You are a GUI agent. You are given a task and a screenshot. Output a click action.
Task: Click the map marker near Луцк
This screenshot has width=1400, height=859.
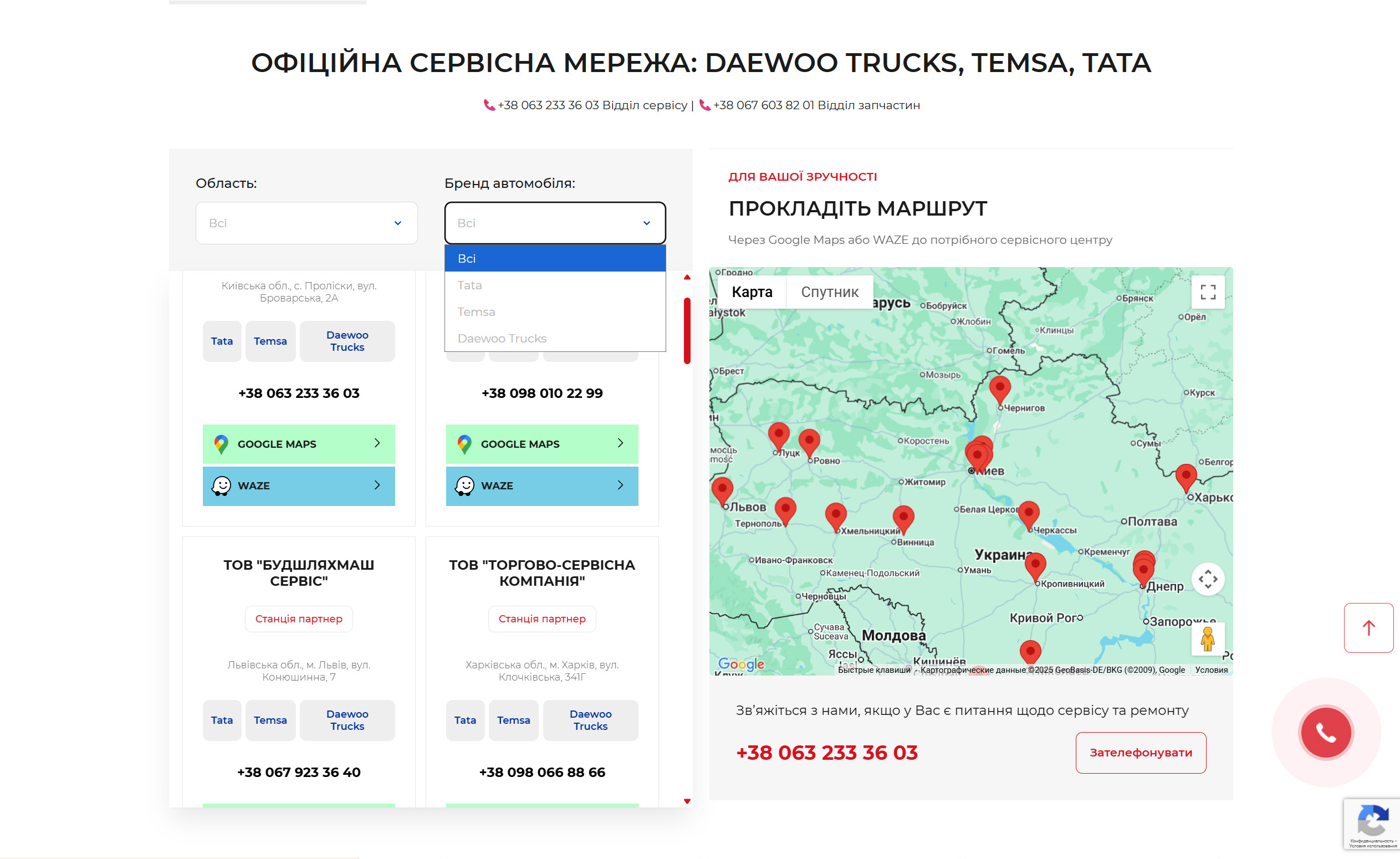pyautogui.click(x=778, y=434)
